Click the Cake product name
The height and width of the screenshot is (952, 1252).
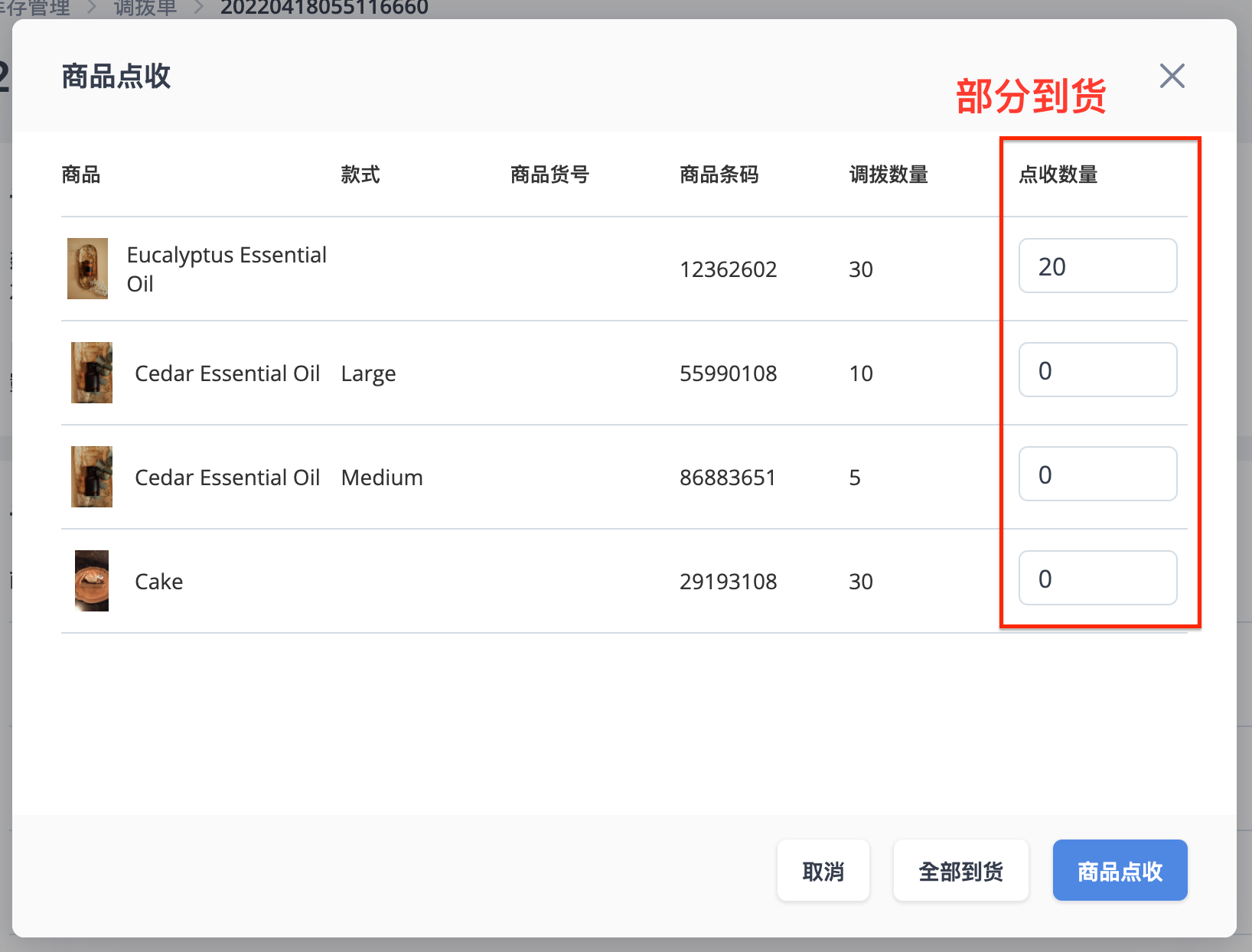158,582
